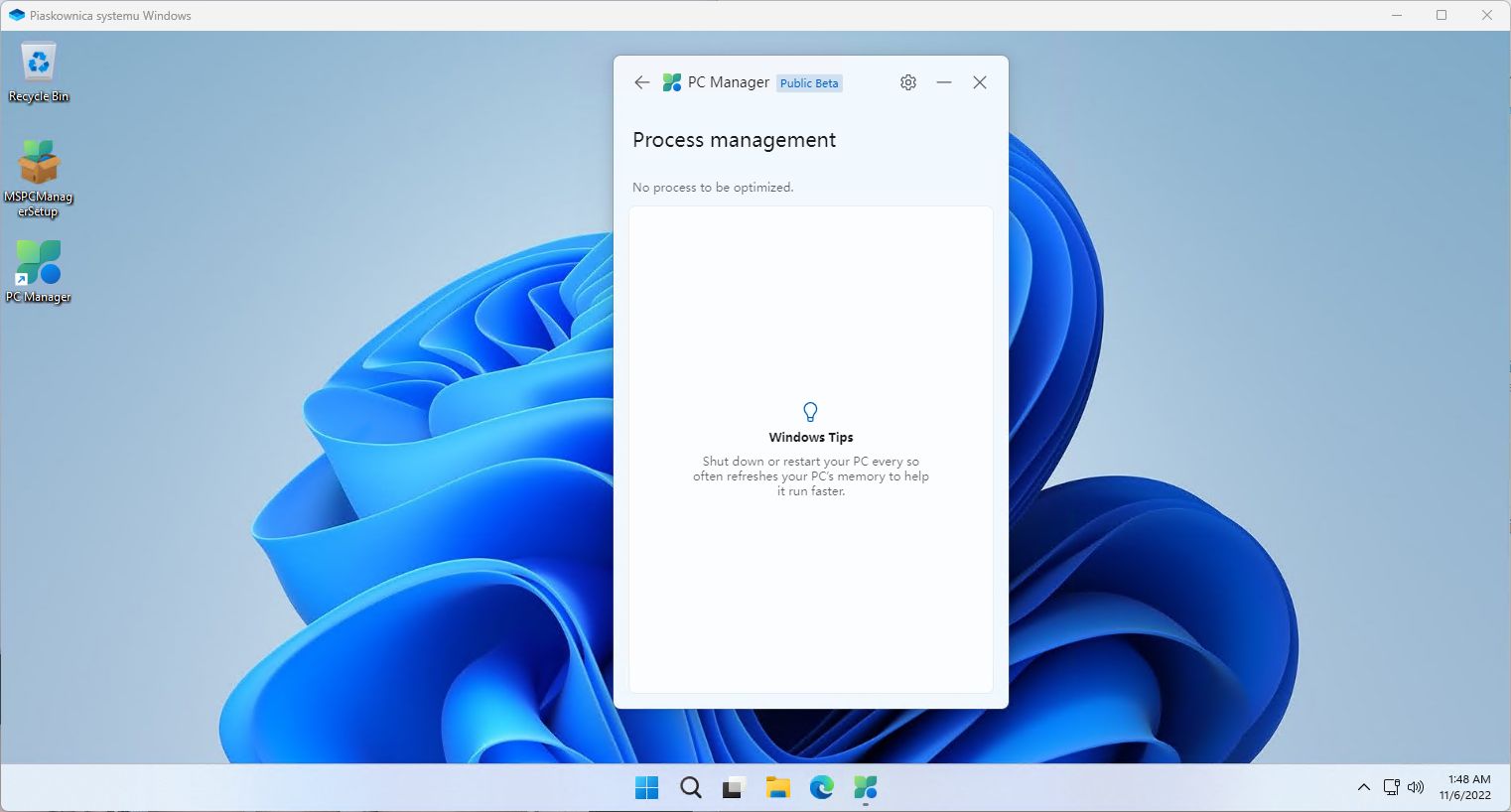
Task: Open the Windows Start menu
Action: tap(646, 788)
